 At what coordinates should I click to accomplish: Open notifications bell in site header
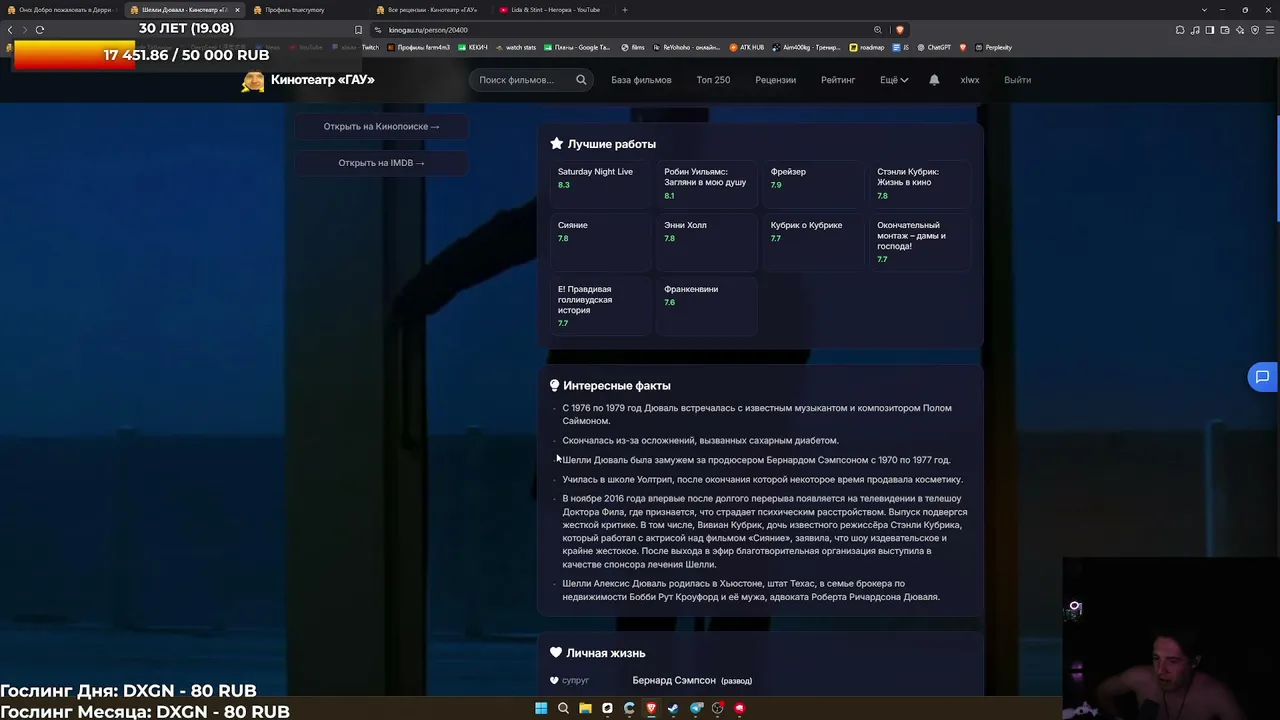click(934, 80)
